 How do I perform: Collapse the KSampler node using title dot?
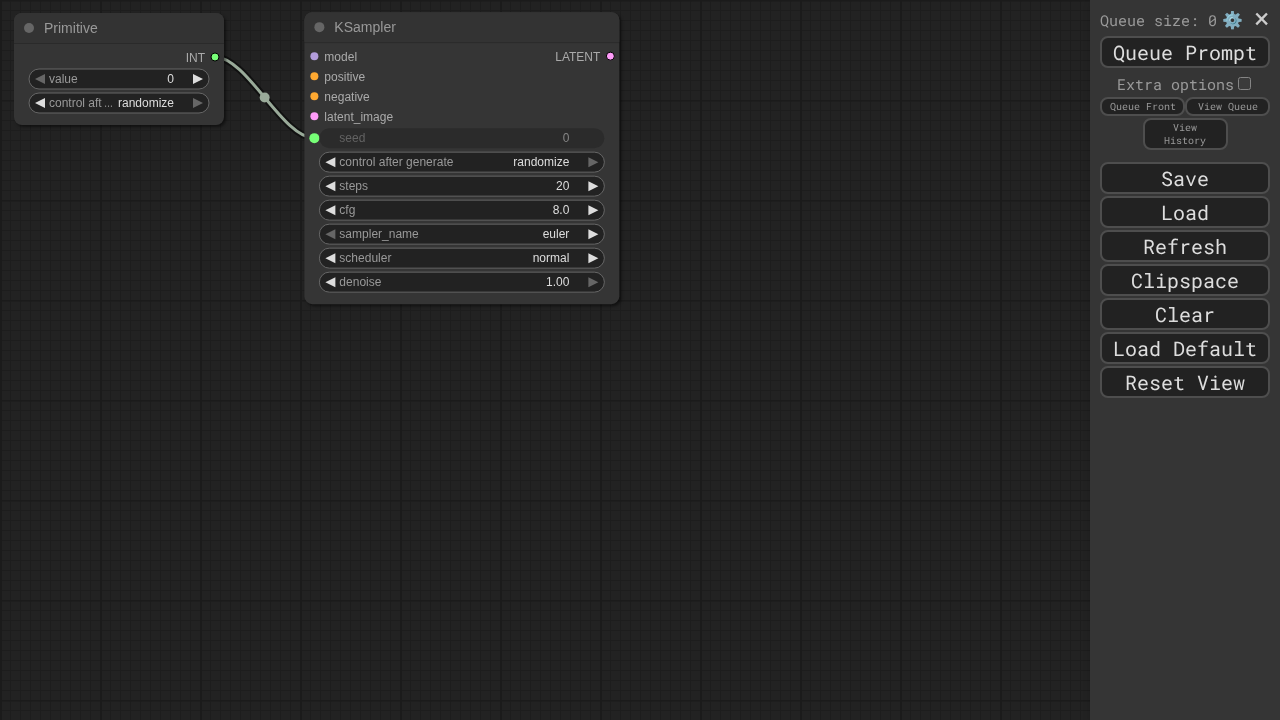pos(319,27)
